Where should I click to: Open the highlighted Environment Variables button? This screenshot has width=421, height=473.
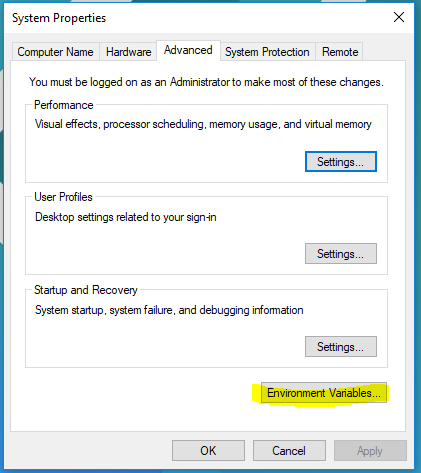(324, 393)
